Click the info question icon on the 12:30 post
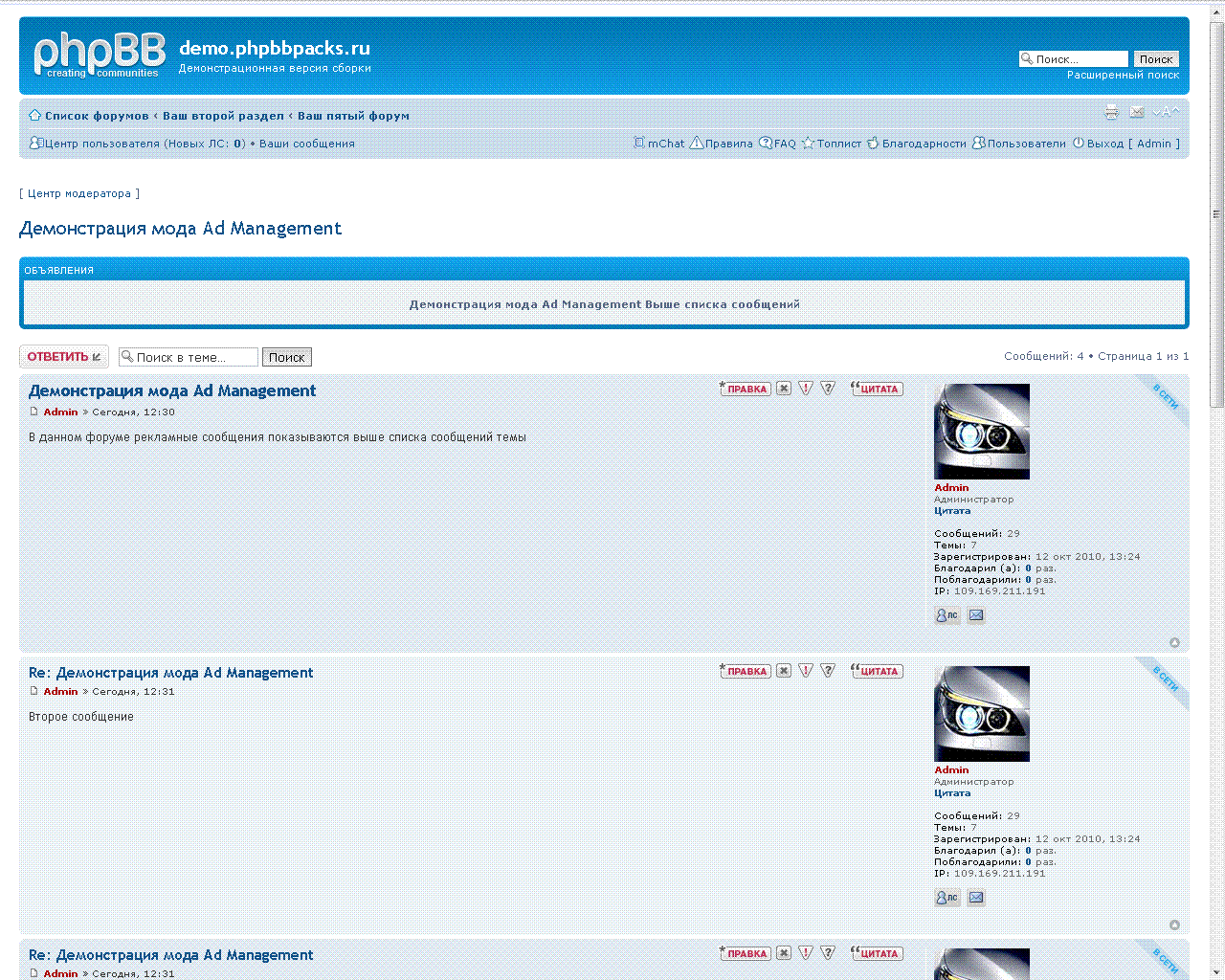This screenshot has width=1225, height=980. click(x=828, y=389)
